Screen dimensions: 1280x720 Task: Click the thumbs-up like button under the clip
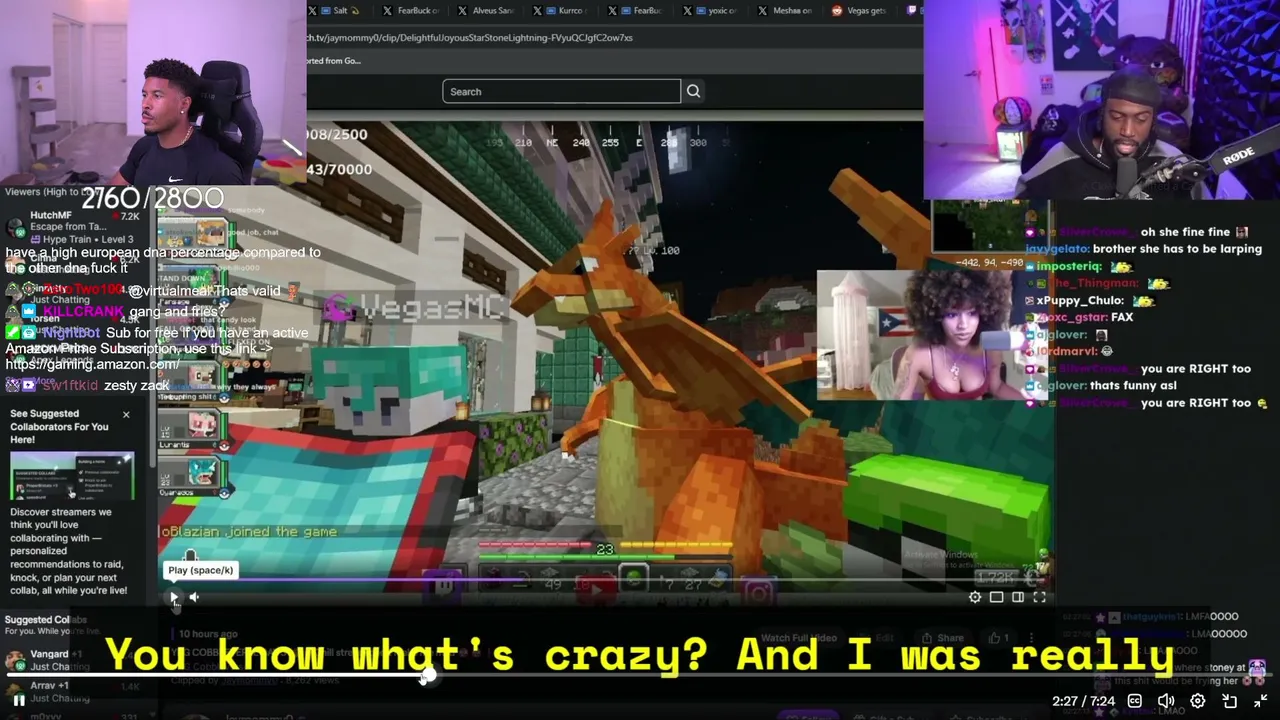999,638
